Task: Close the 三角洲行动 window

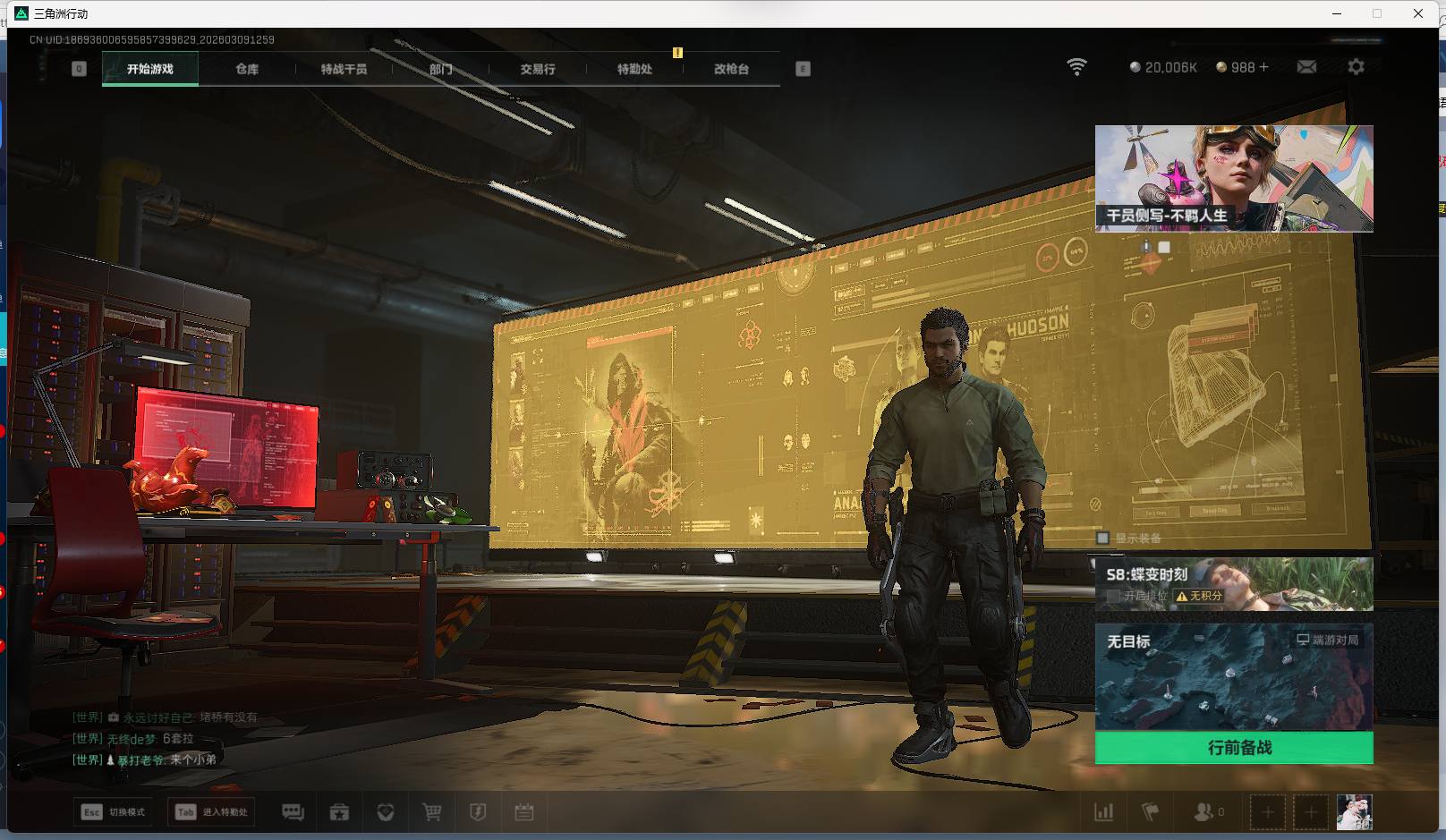Action: 1418,13
